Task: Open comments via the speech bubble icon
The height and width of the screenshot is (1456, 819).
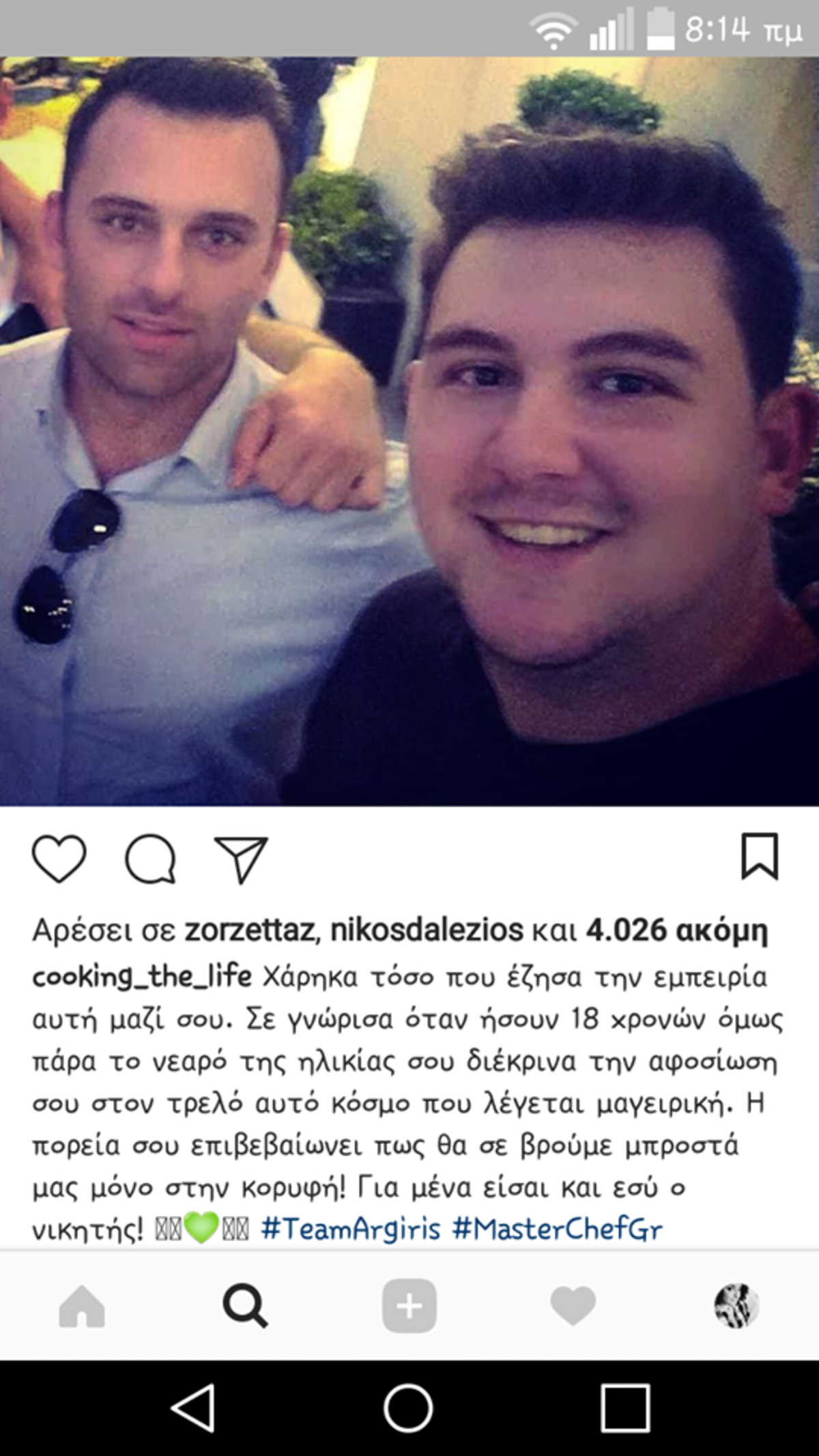Action: pos(150,859)
